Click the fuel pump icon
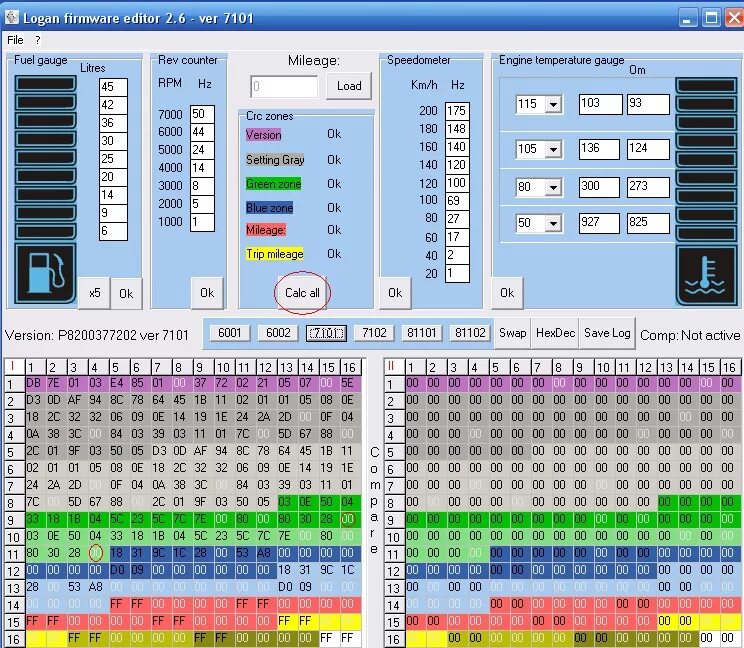The image size is (744, 648). [46, 274]
